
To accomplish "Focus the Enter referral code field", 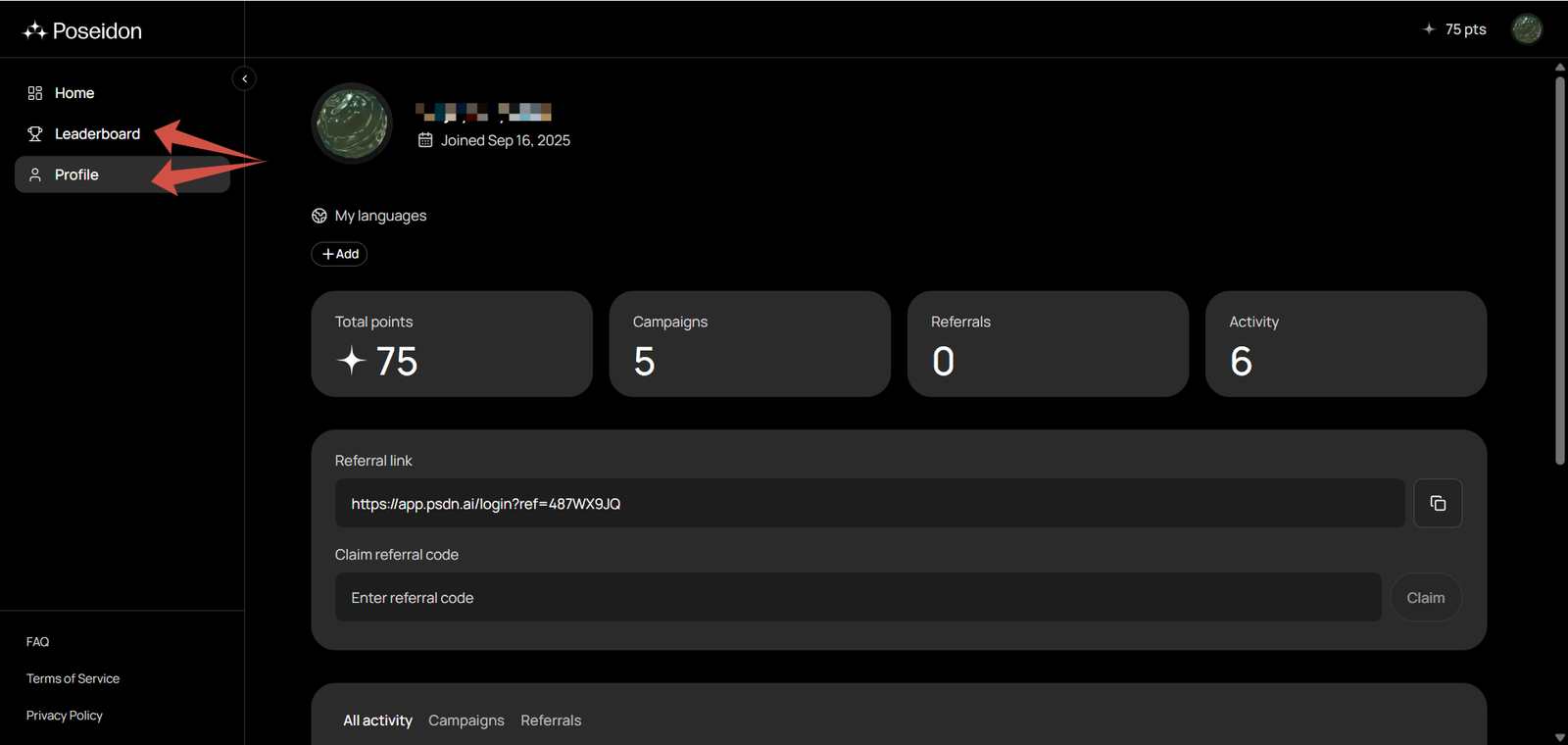I will 857,598.
